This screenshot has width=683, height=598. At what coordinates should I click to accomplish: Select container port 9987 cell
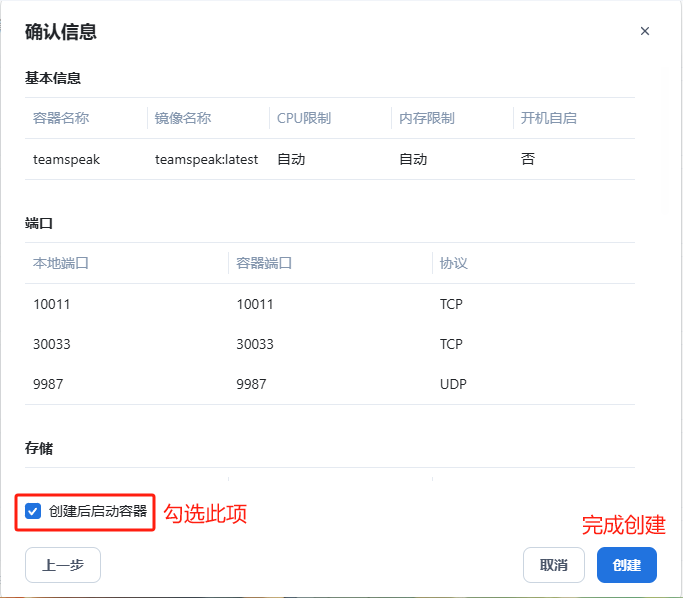[x=251, y=384]
